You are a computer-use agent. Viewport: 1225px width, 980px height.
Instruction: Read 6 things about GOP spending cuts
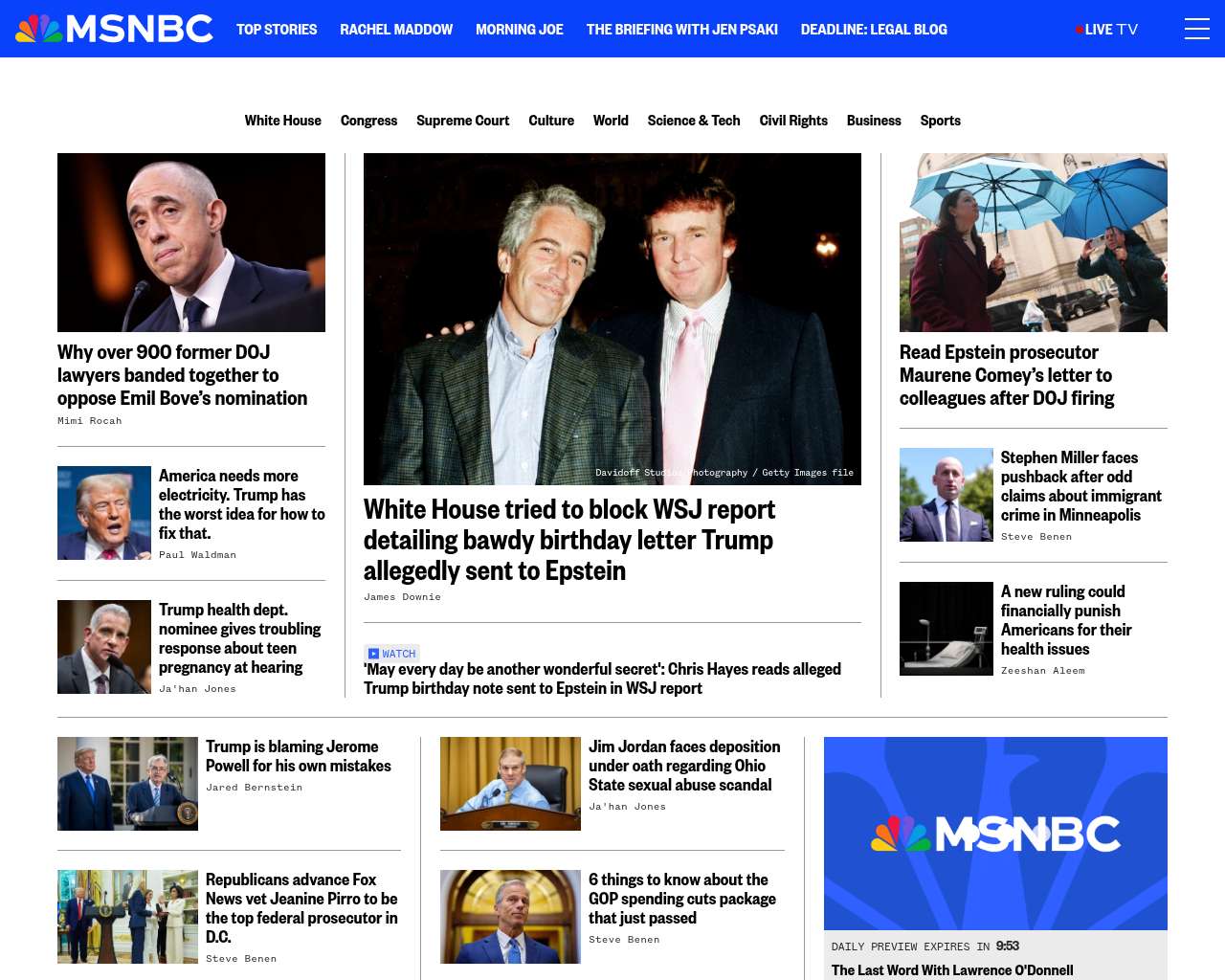[x=682, y=899]
